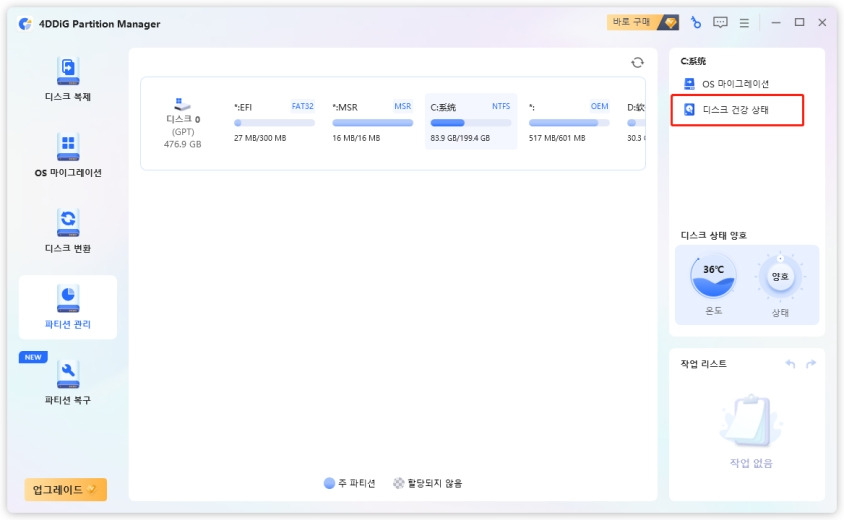Click the 작업 없음 clipboard icon
The height and width of the screenshot is (520, 844).
click(750, 420)
